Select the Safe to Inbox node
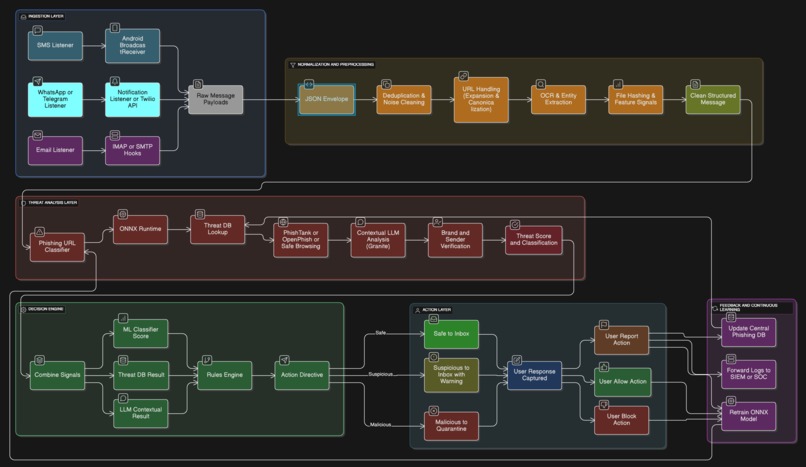The image size is (806, 467). point(451,334)
